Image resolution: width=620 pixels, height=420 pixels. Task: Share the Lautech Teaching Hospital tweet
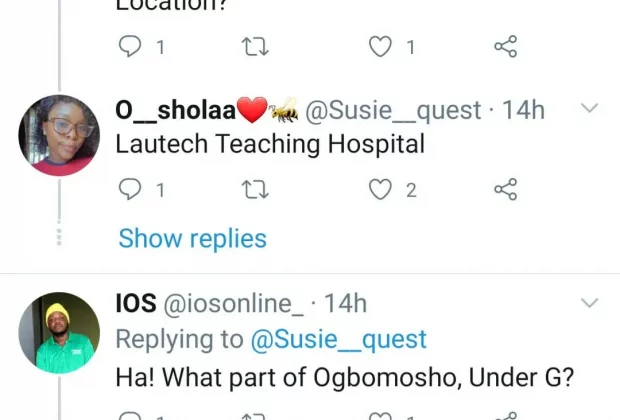(x=506, y=189)
